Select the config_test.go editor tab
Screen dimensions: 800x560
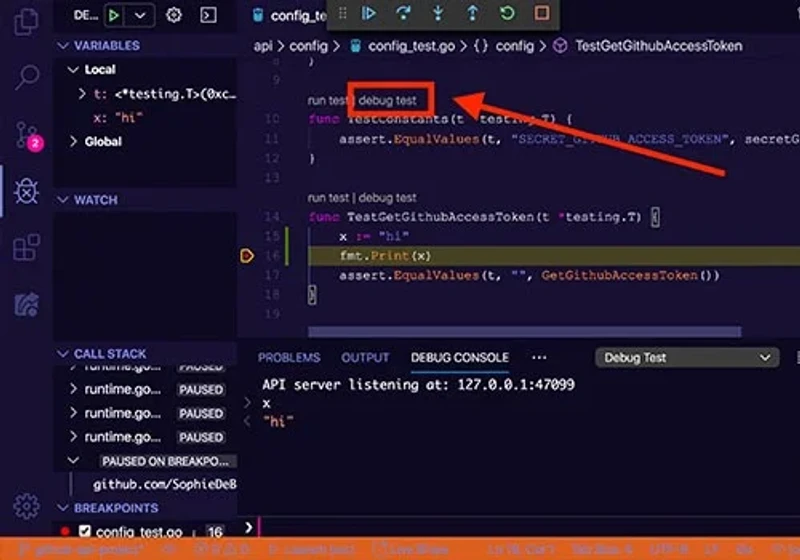pos(289,16)
